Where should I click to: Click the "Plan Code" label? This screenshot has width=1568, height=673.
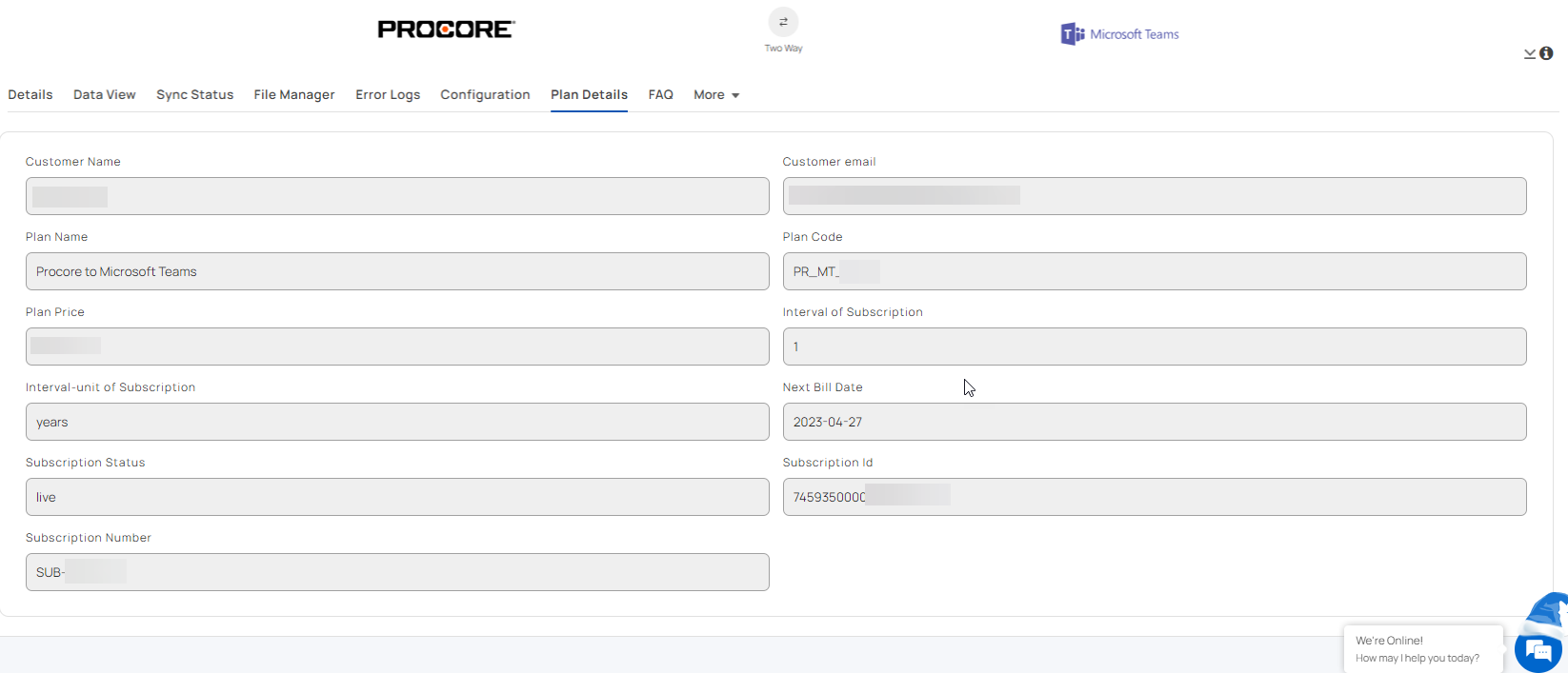pos(813,237)
